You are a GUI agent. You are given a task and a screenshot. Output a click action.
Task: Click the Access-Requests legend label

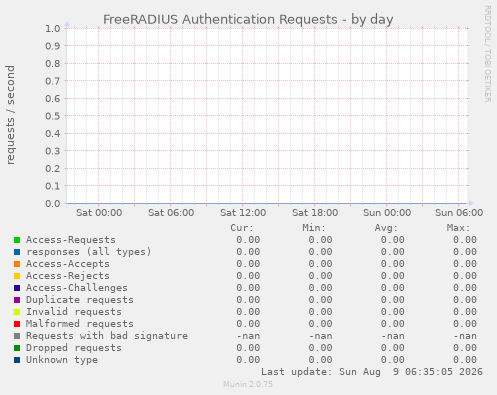coord(71,240)
